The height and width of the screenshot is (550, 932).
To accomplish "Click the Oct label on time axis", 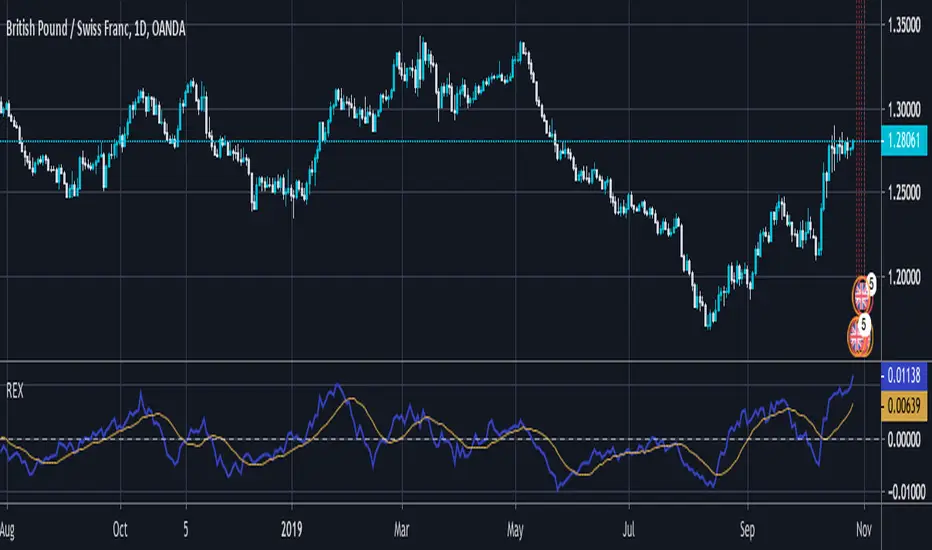I will 120,530.
